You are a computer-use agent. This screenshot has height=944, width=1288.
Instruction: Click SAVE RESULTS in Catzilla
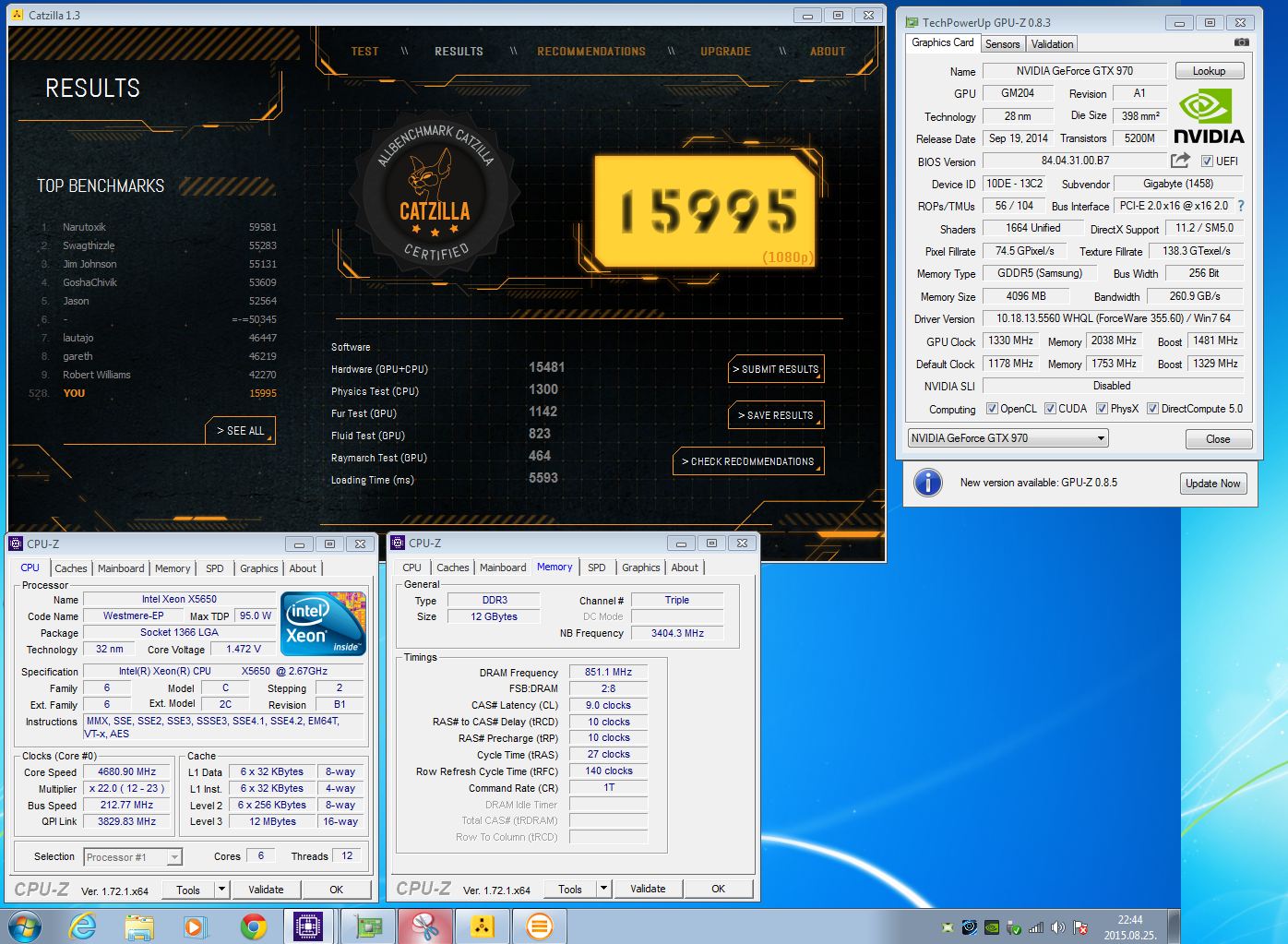point(776,415)
